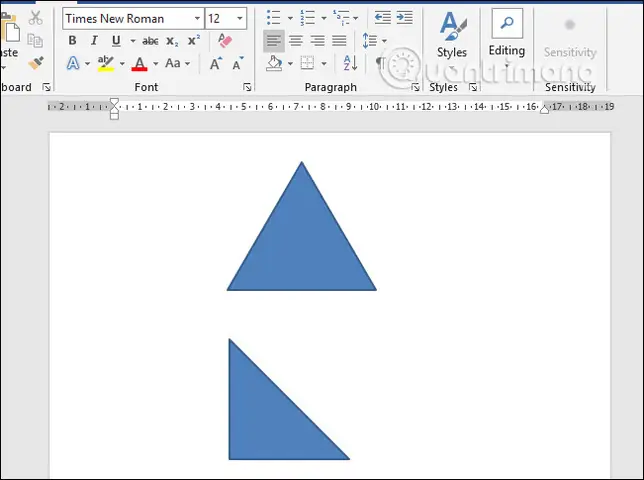Open the font name dropdown arrow
Image resolution: width=644 pixels, height=480 pixels.
coord(198,18)
